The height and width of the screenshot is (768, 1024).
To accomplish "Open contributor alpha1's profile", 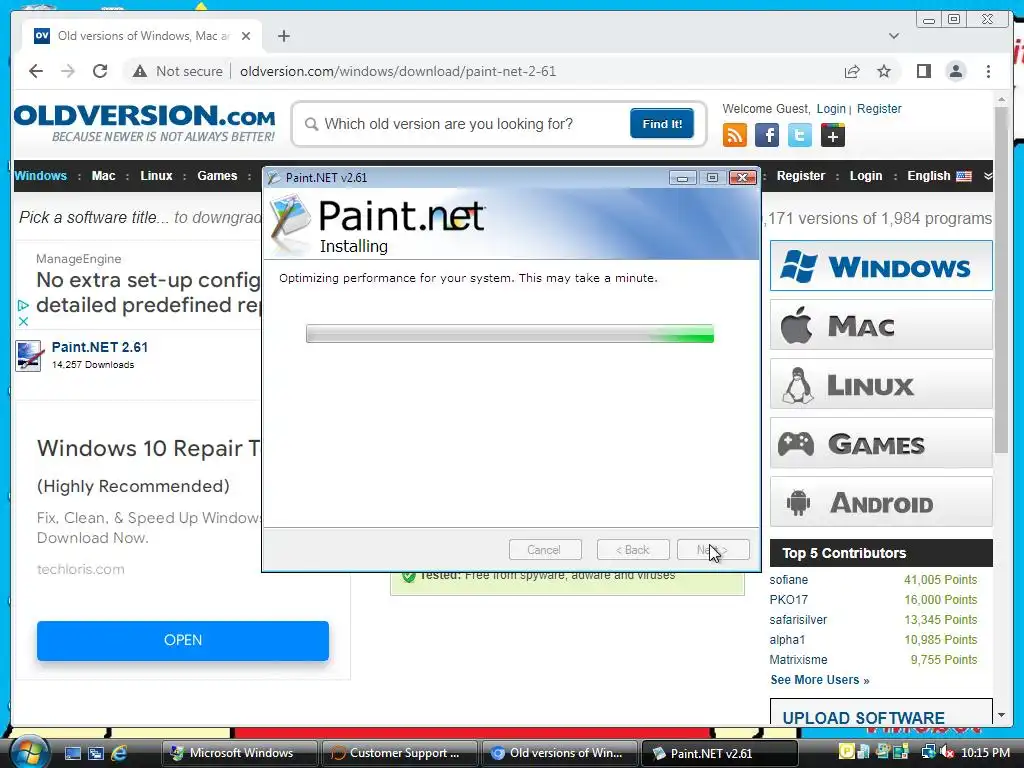I will tap(787, 639).
